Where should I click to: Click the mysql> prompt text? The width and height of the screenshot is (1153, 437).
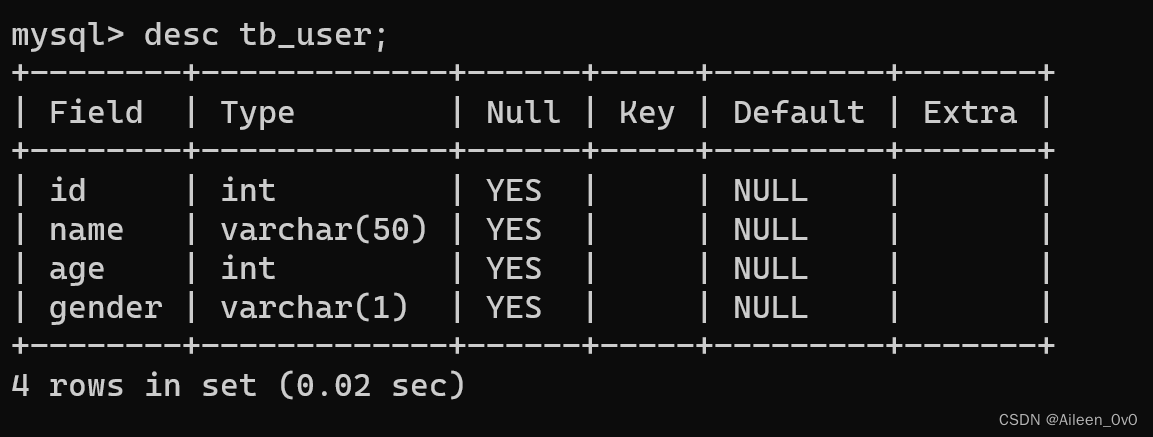pos(68,35)
